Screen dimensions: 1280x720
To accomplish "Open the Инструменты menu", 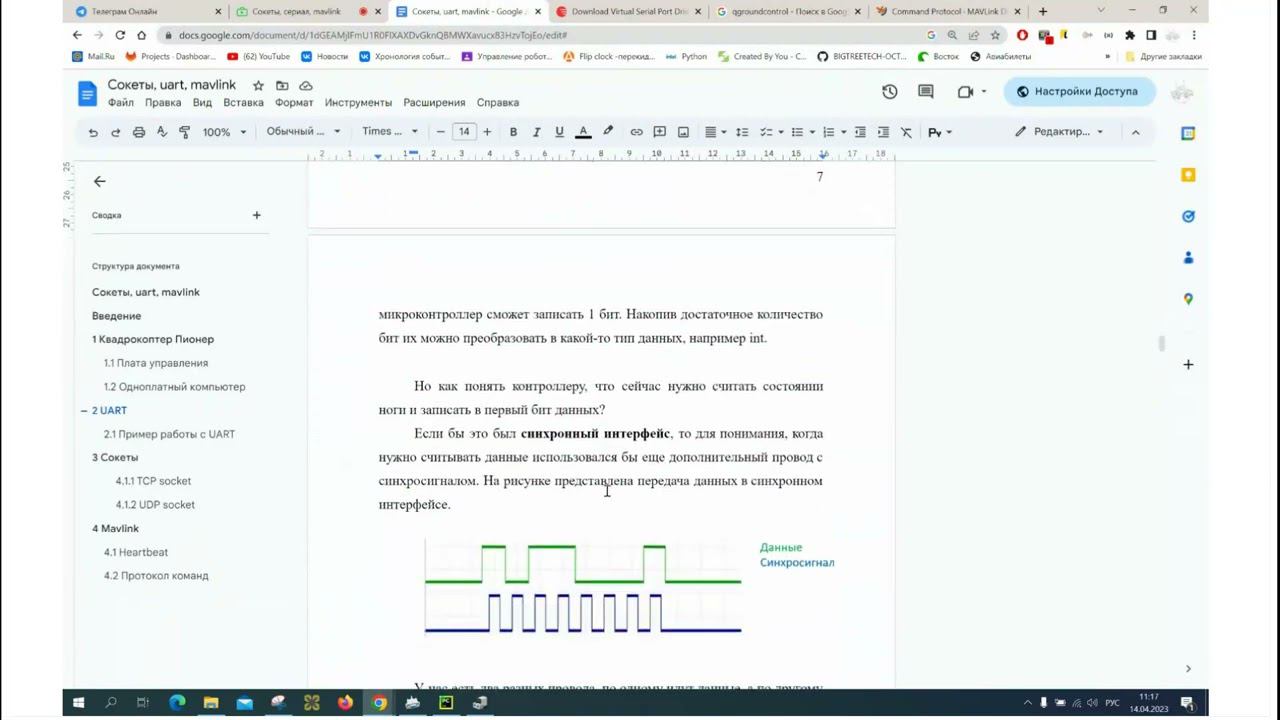I will pos(358,102).
